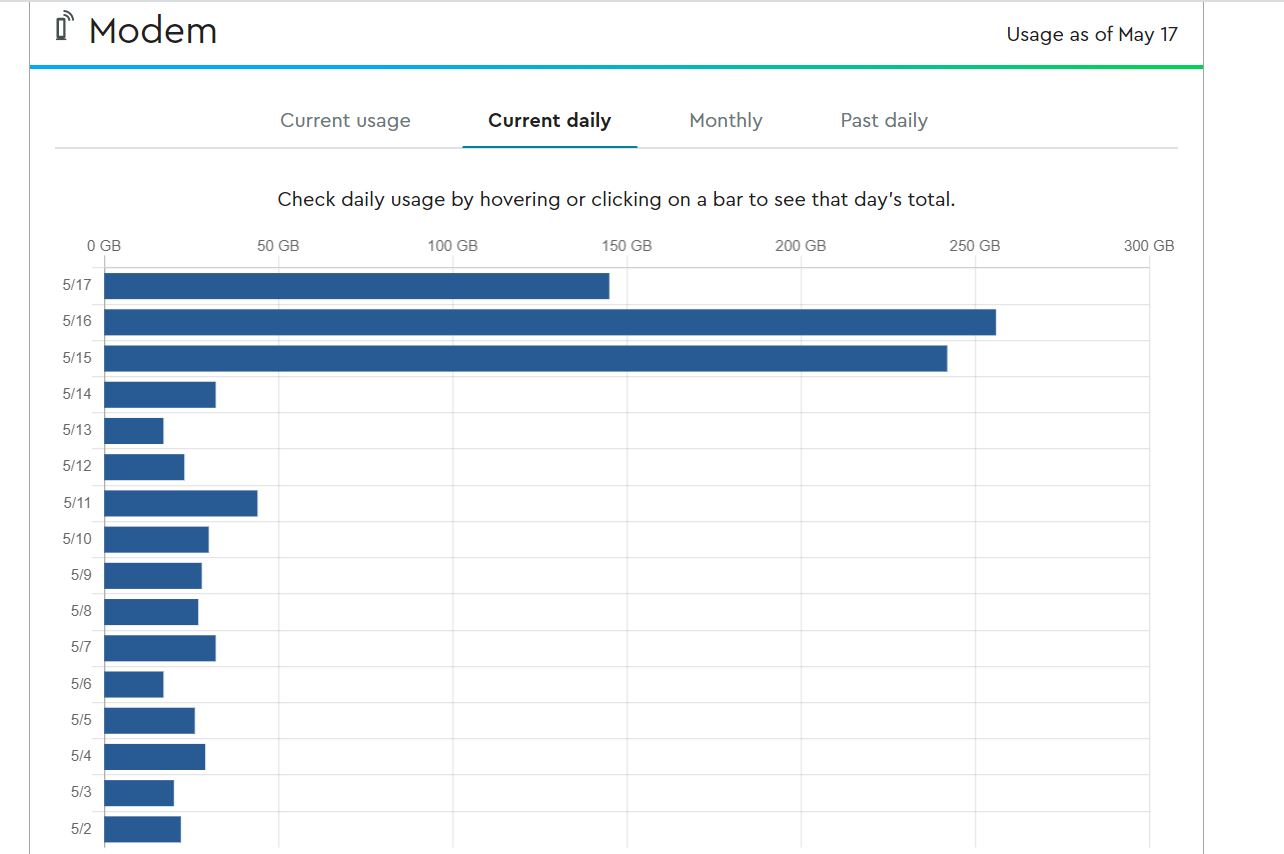This screenshot has width=1284, height=854.
Task: Click the 5/5 usage bar
Action: coord(149,721)
